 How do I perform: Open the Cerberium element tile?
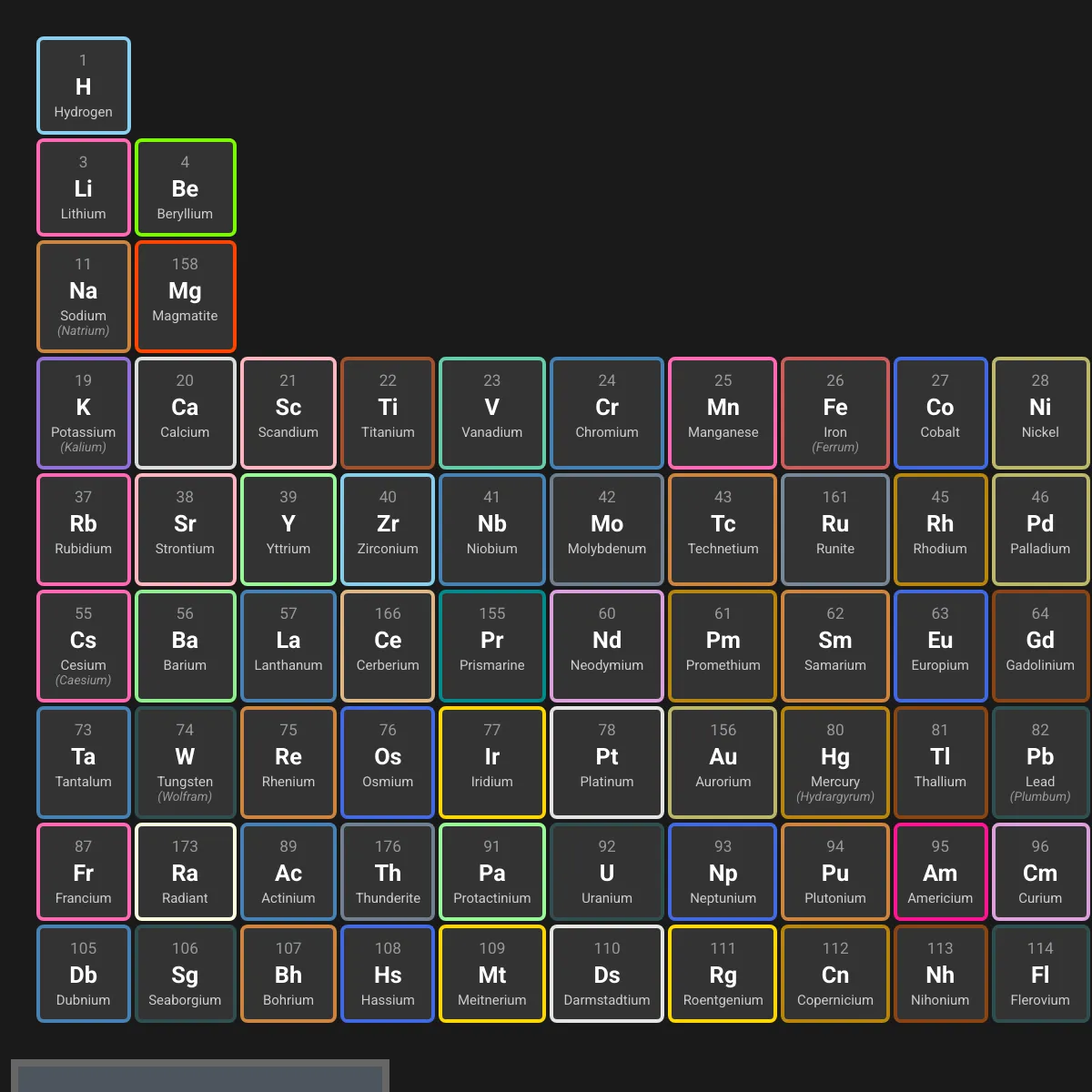[x=388, y=646]
